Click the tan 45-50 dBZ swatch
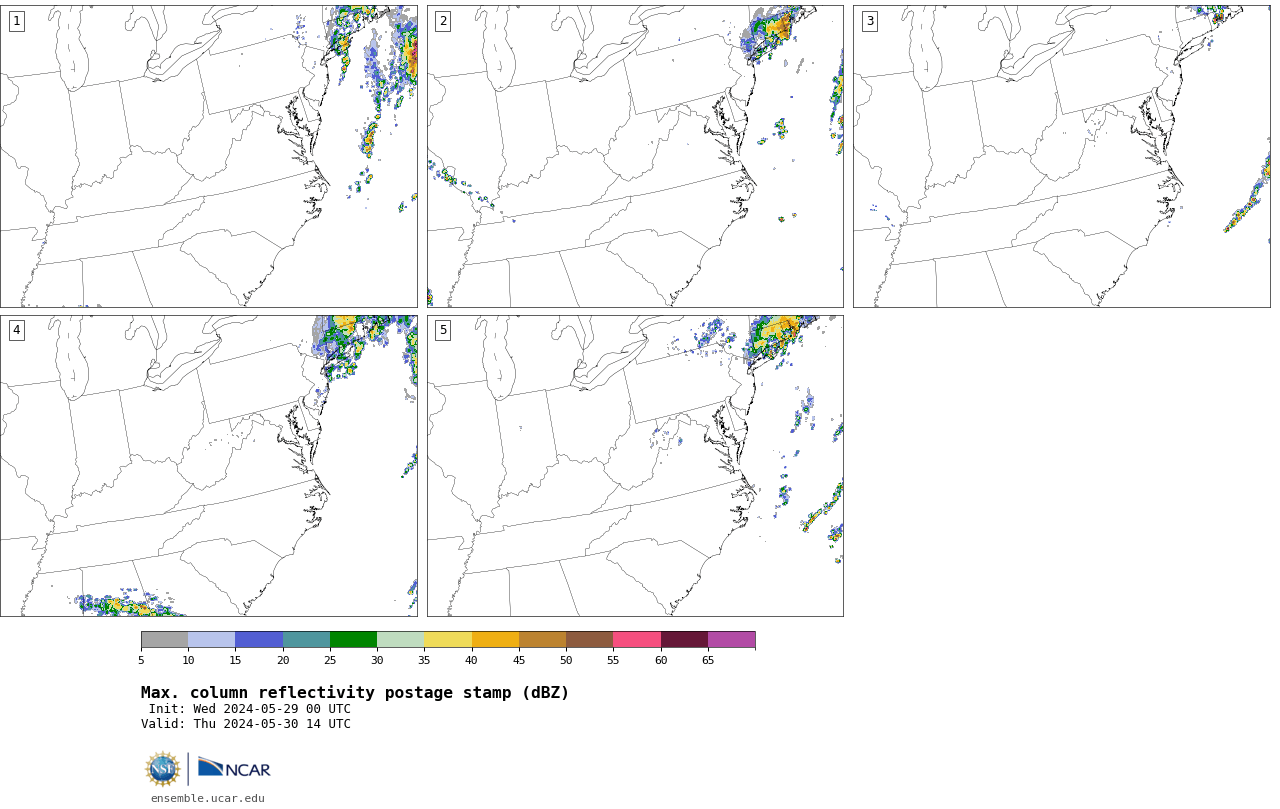 (x=542, y=640)
